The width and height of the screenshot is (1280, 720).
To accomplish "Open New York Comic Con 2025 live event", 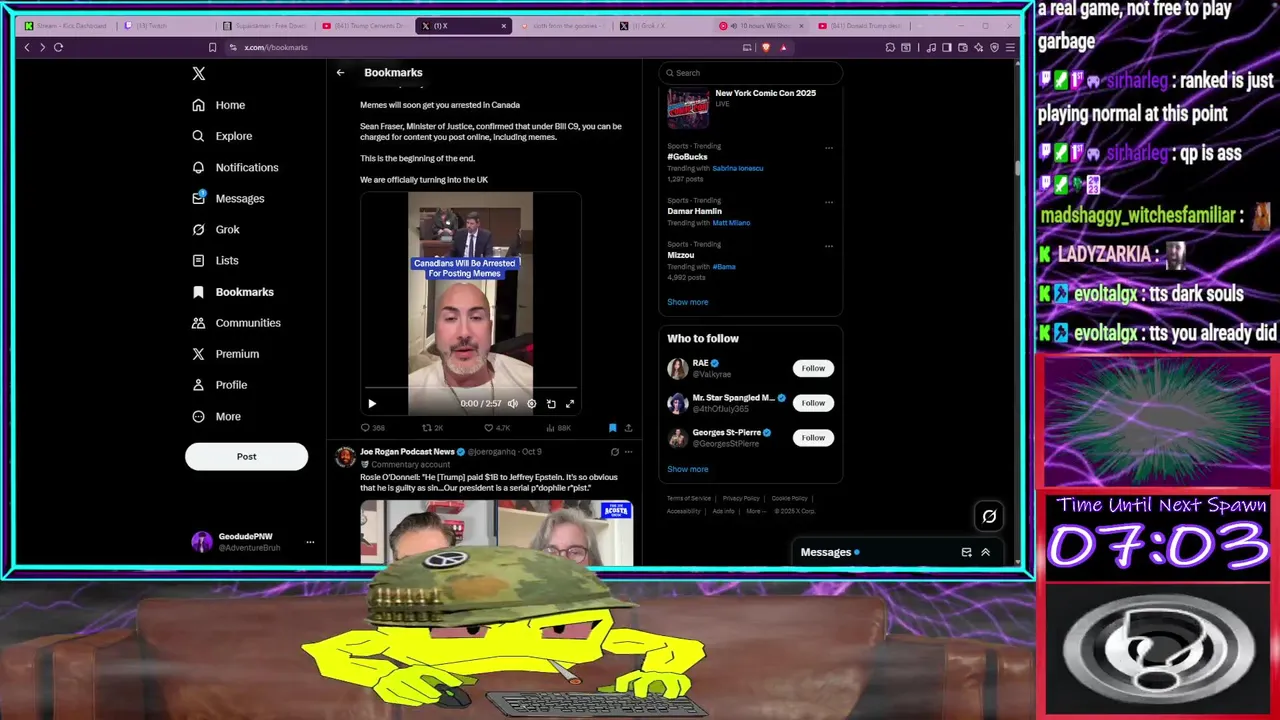I will pos(750,108).
